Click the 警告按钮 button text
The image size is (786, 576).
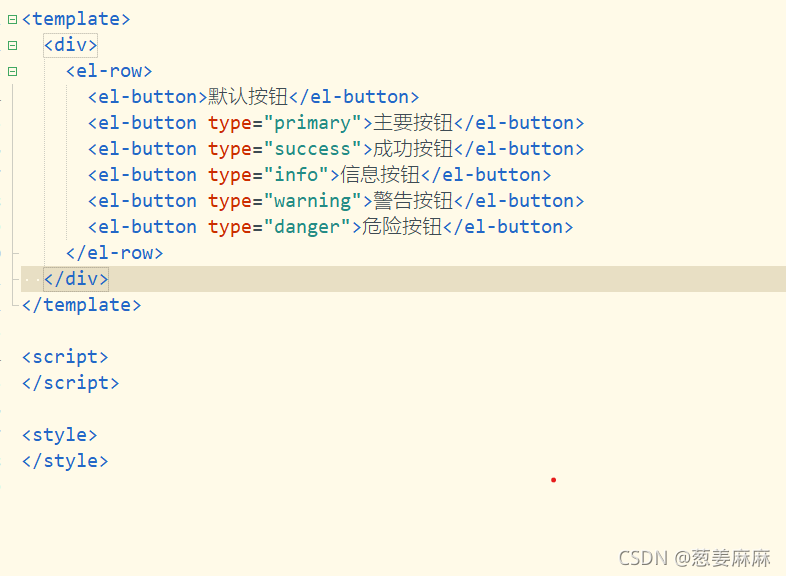(413, 201)
